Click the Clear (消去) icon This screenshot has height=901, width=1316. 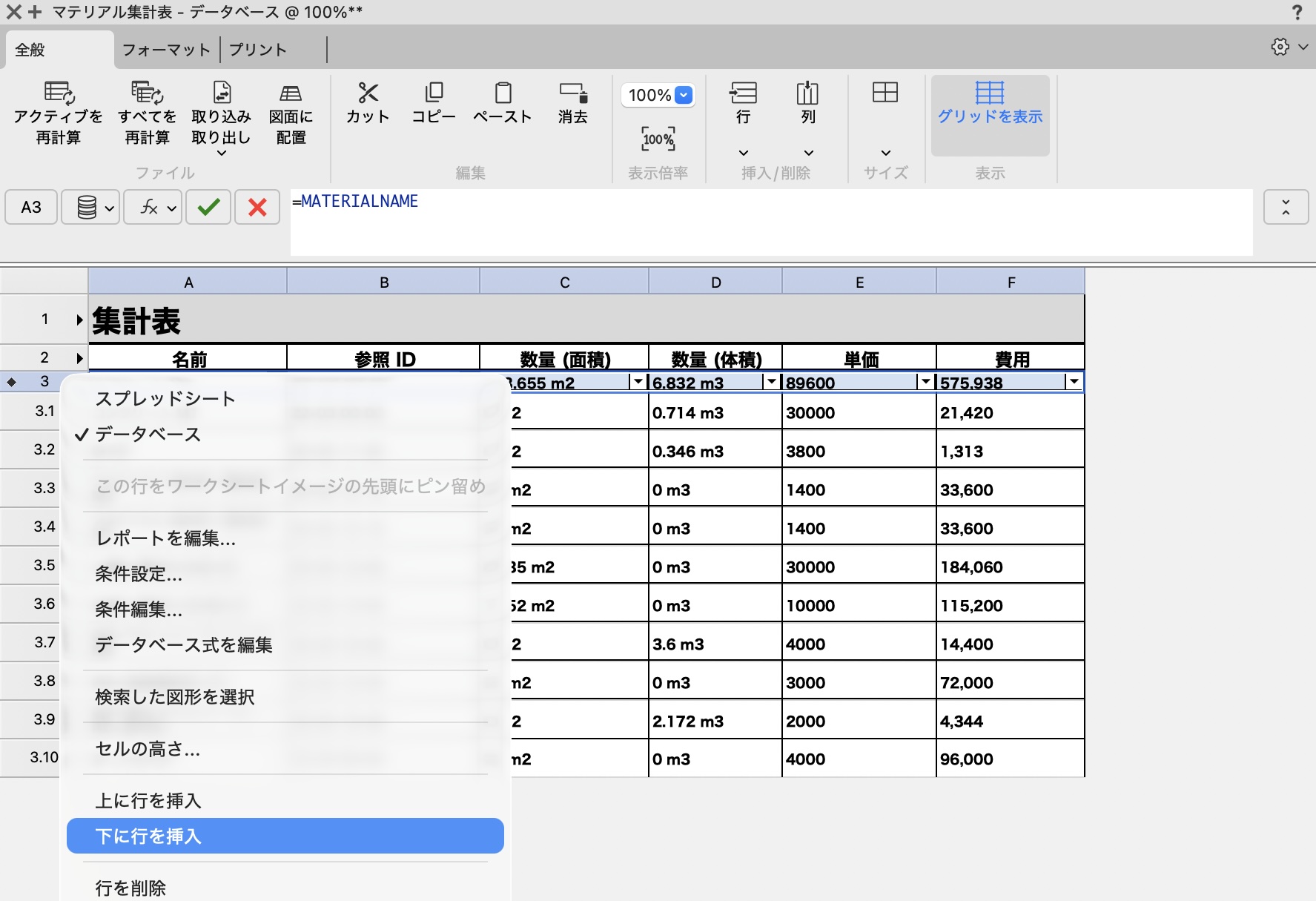(x=573, y=93)
